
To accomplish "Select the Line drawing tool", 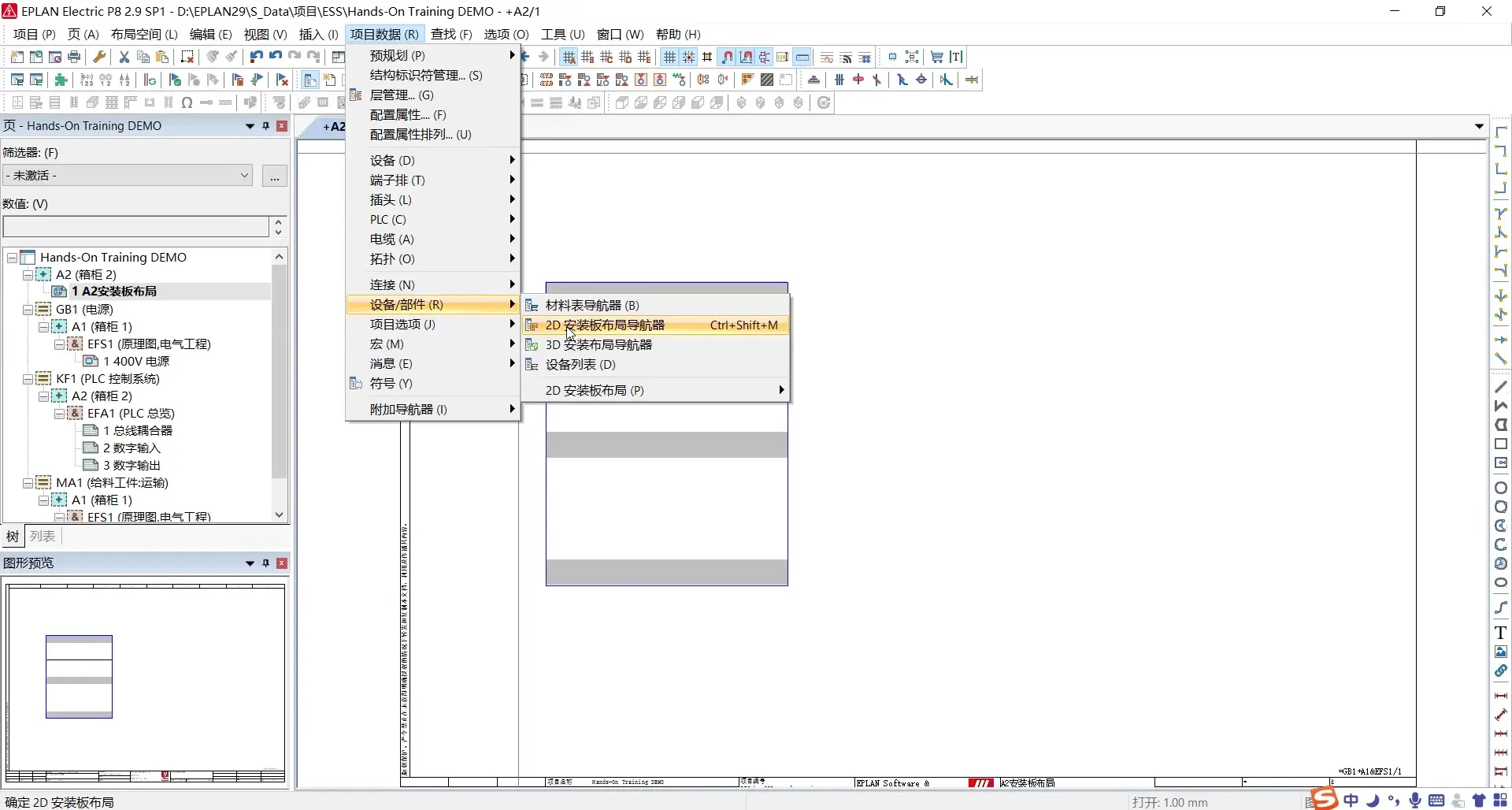I will 1501,387.
